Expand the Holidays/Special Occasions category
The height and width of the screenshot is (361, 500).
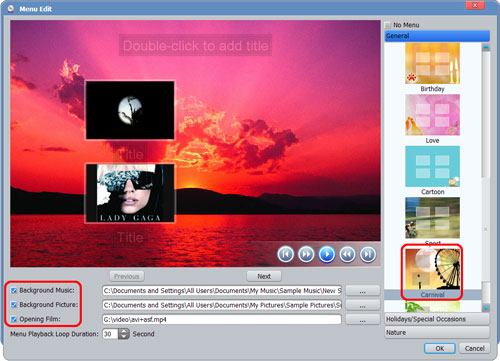pos(437,319)
